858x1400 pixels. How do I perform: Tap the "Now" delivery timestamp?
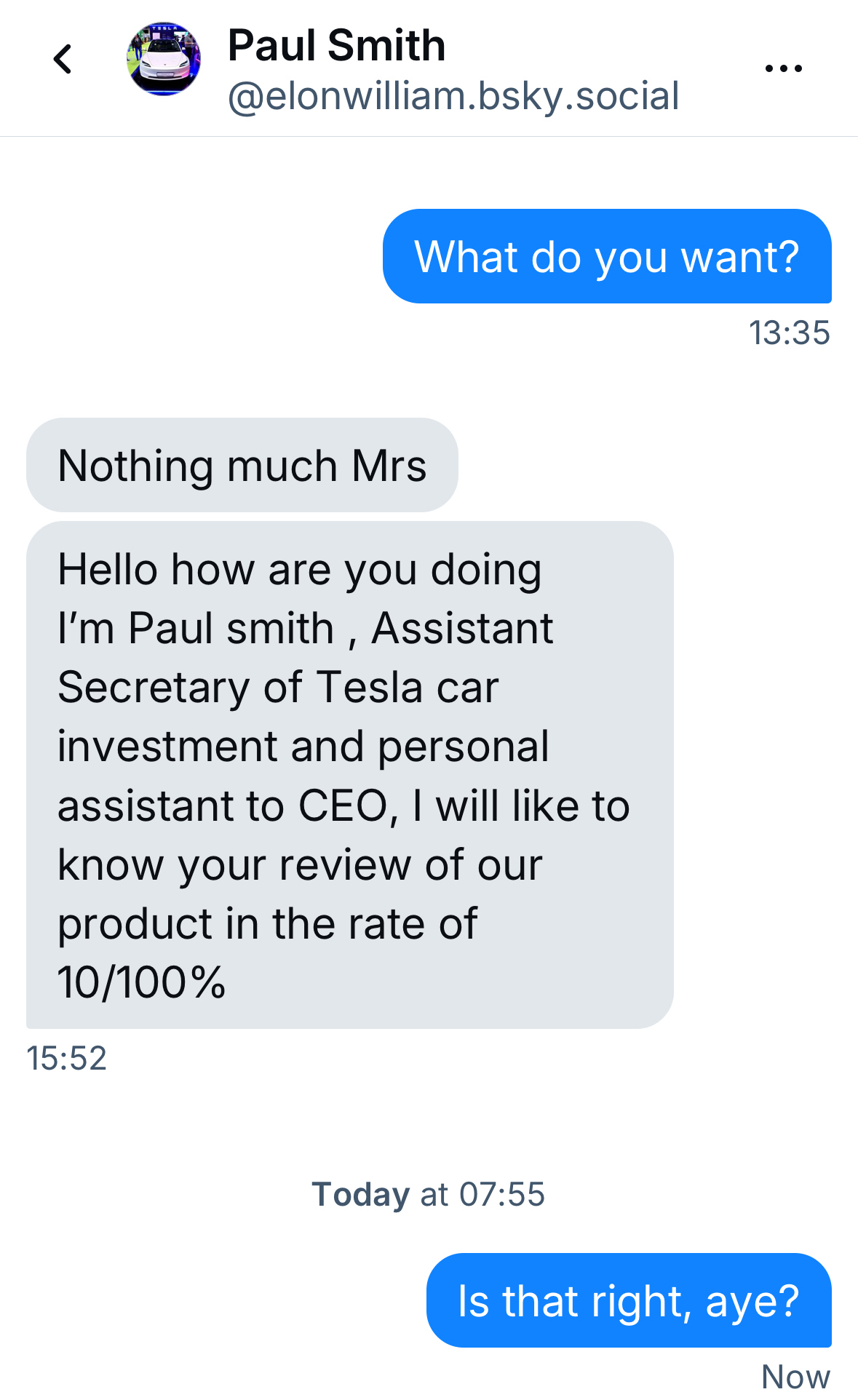[x=795, y=1376]
